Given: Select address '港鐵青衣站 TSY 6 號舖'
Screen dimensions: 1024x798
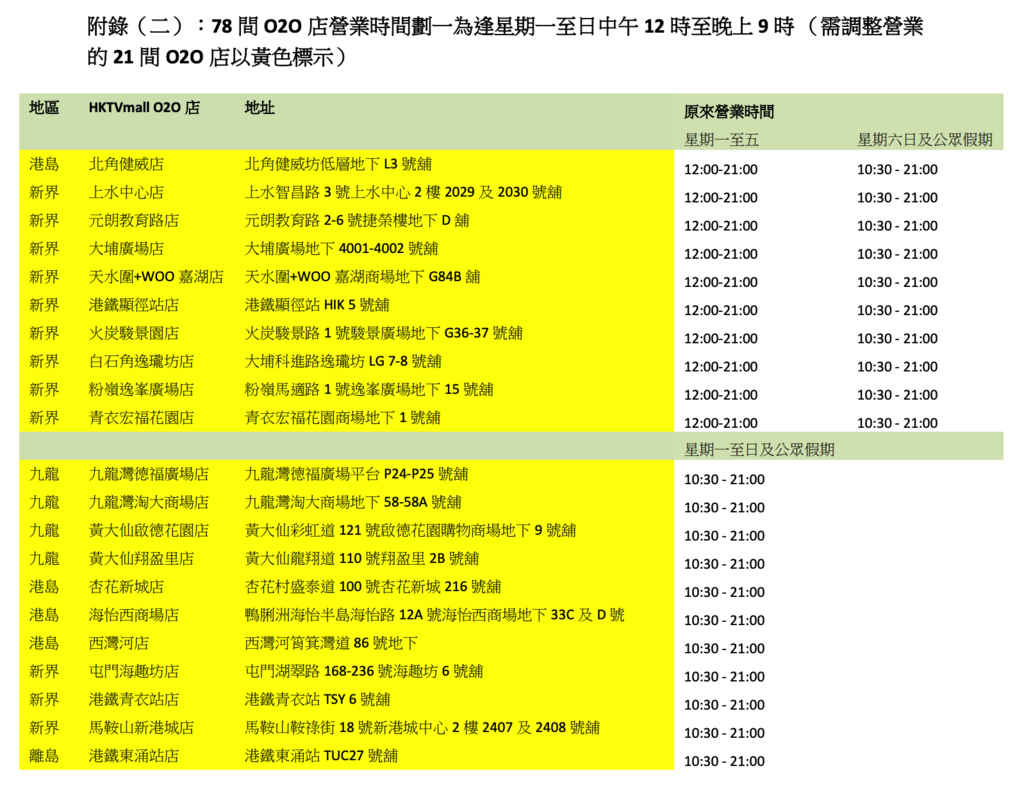Looking at the screenshot, I should [x=317, y=699].
